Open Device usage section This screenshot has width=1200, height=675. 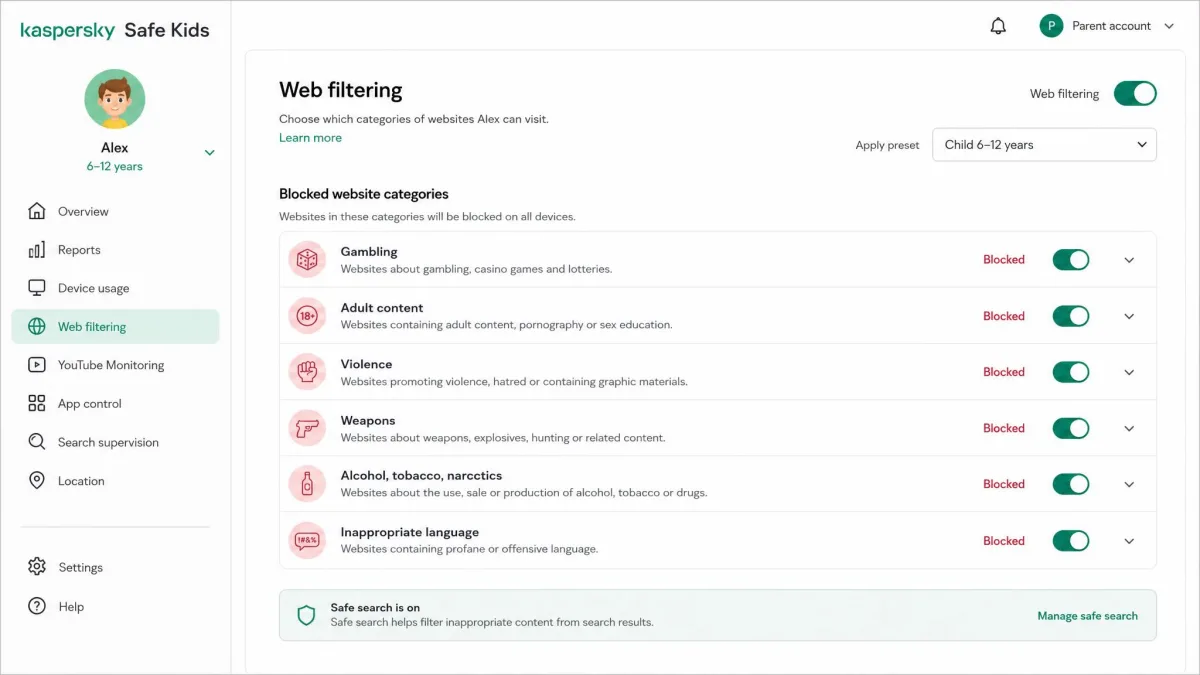click(x=115, y=288)
